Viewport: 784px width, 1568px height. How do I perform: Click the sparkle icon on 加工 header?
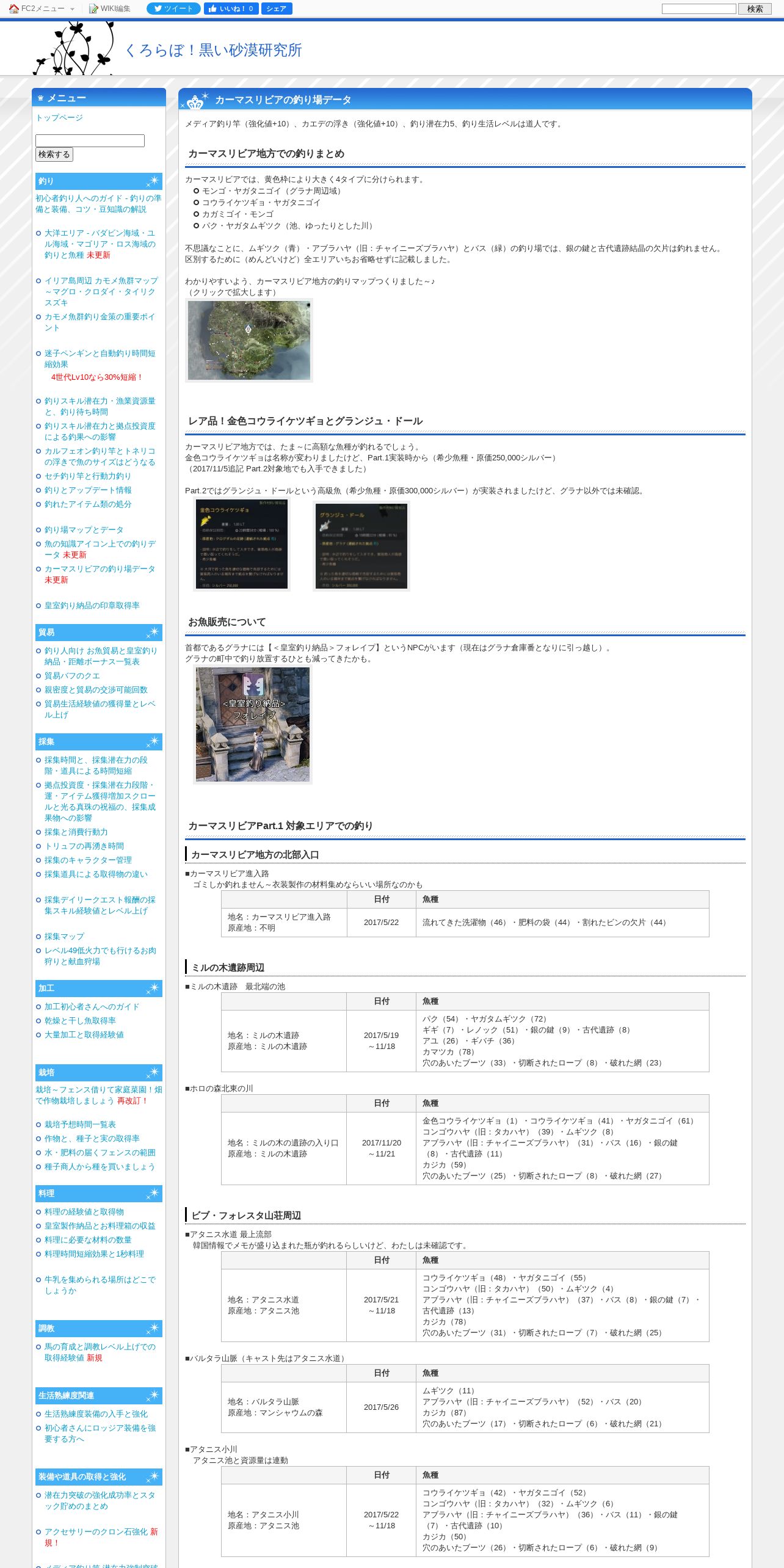tap(153, 988)
